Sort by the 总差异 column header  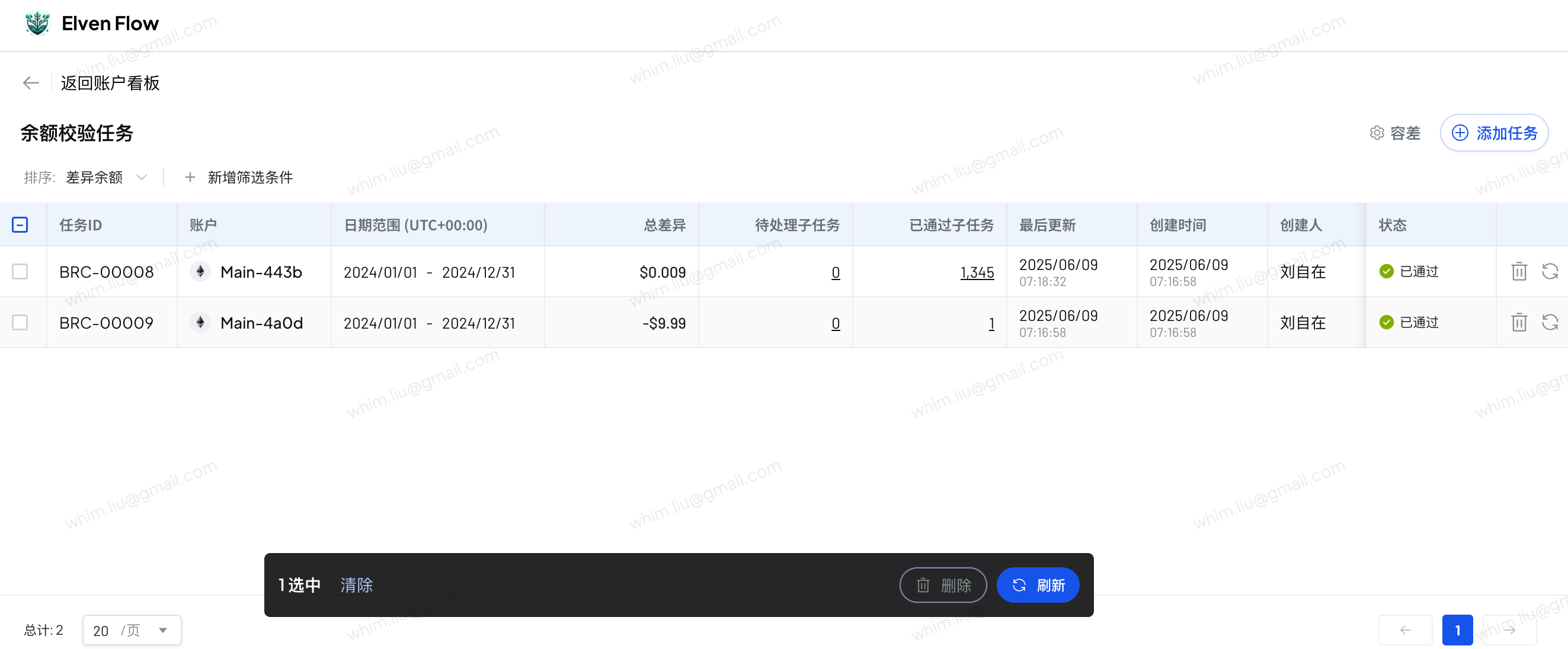(665, 225)
